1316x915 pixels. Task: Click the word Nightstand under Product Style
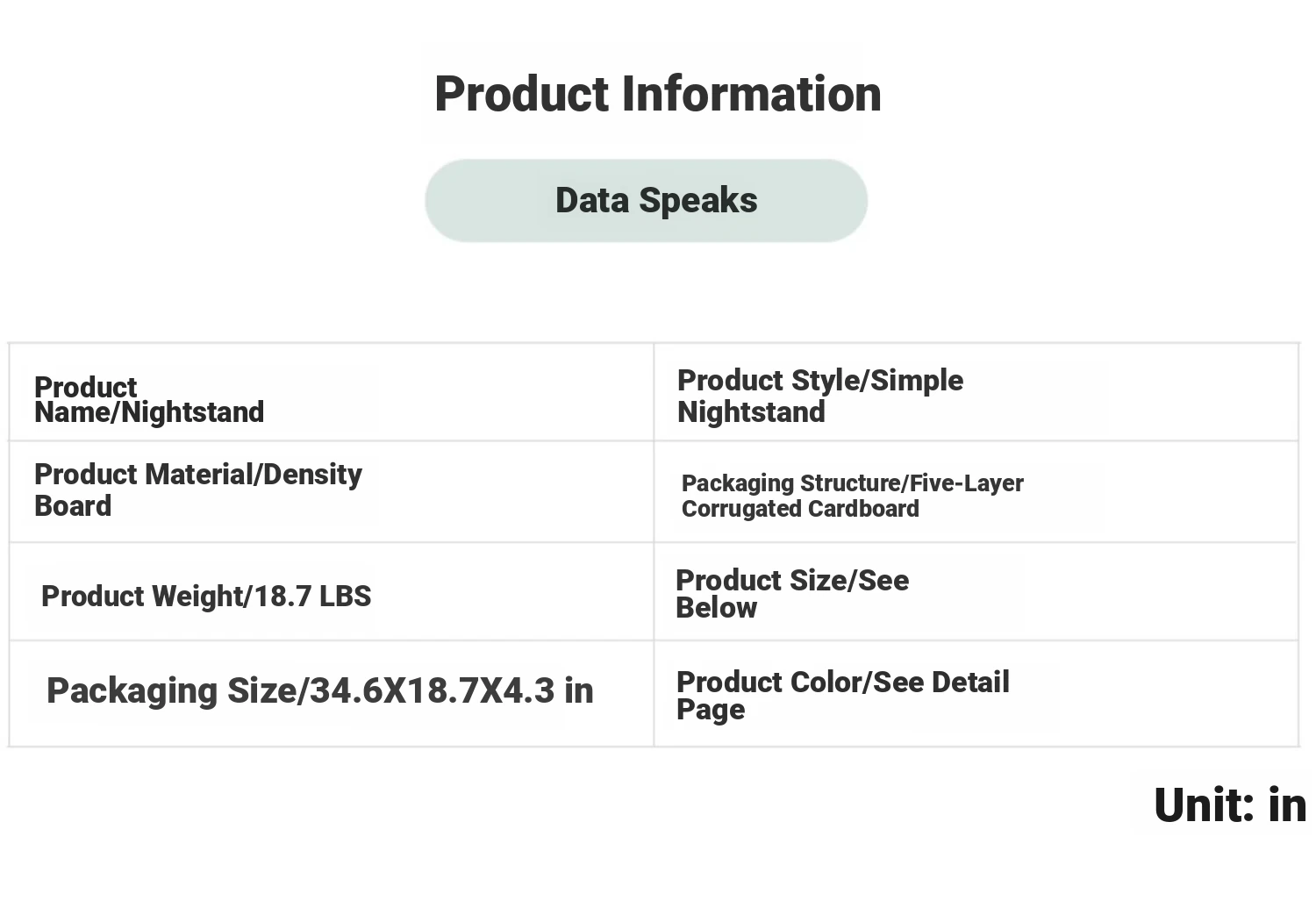pos(751,411)
